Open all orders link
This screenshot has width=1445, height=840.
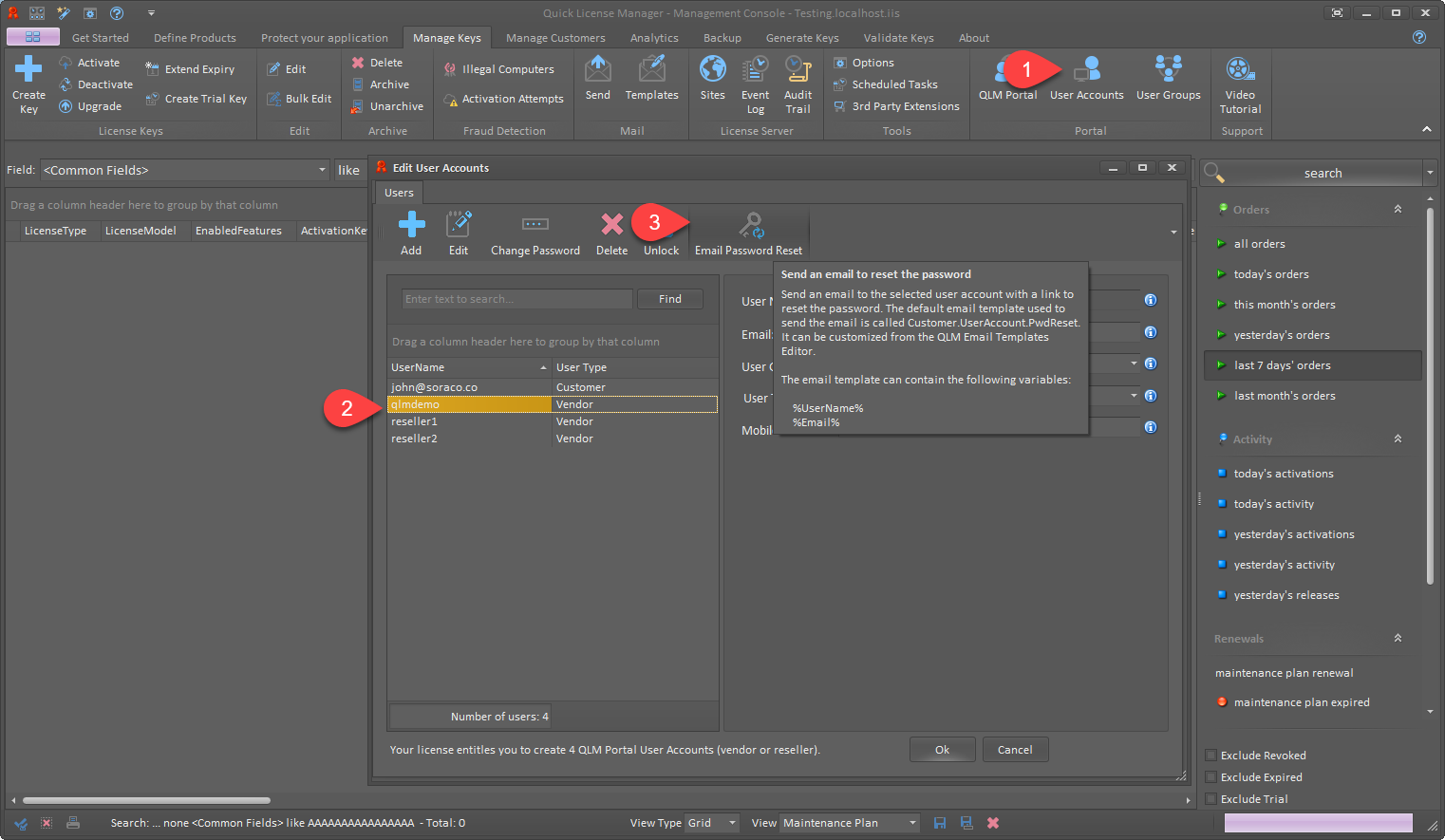coord(1259,244)
